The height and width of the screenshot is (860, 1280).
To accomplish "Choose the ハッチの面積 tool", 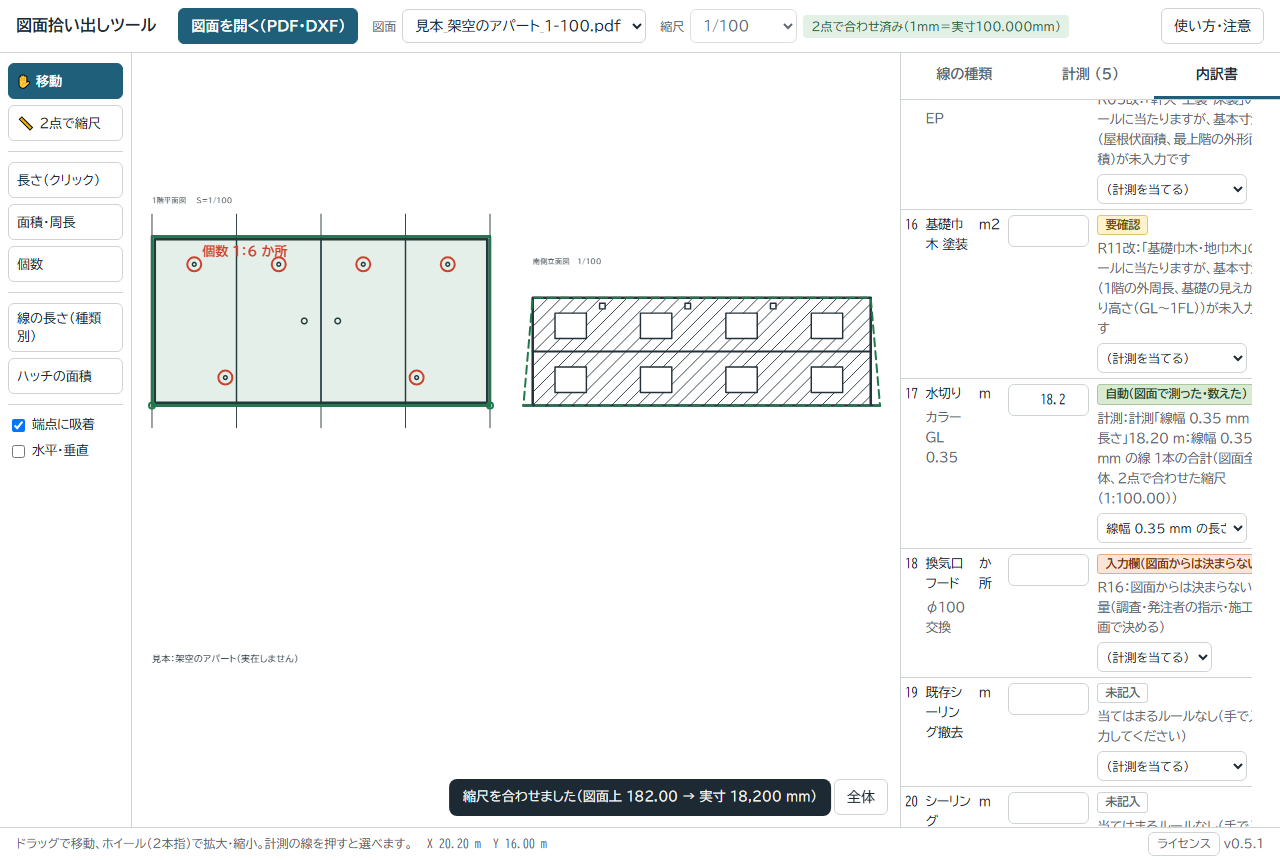I will click(65, 376).
